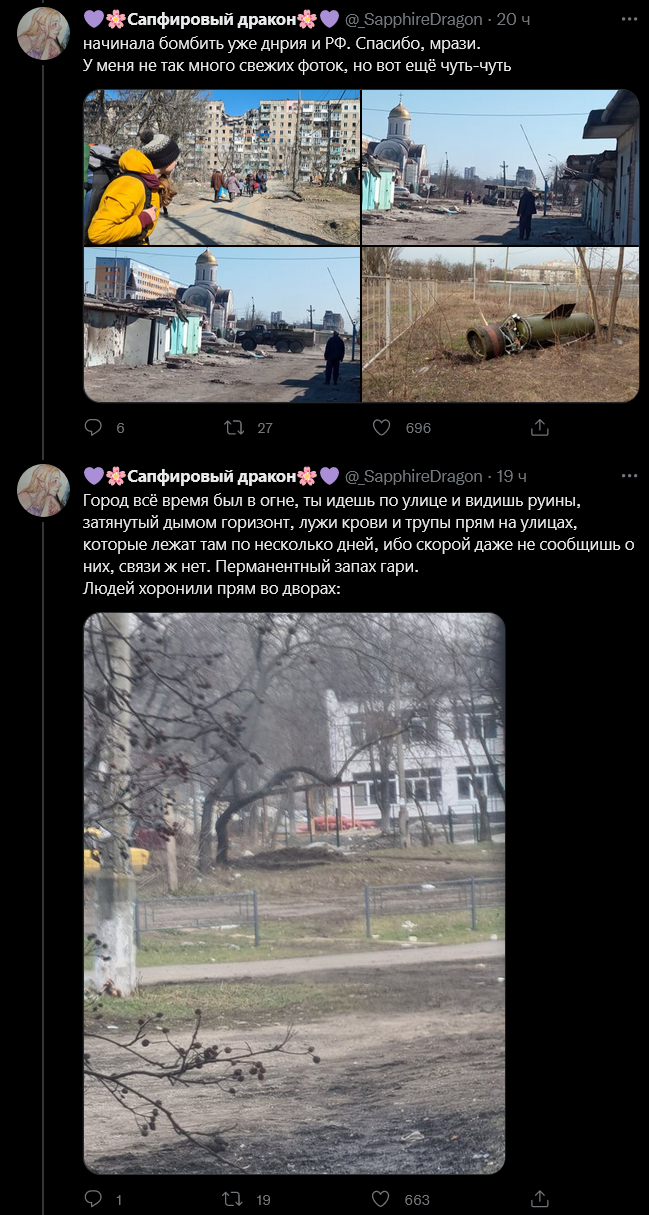The width and height of the screenshot is (649, 1215).
Task: Share the first tweet
Action: pyautogui.click(x=539, y=427)
